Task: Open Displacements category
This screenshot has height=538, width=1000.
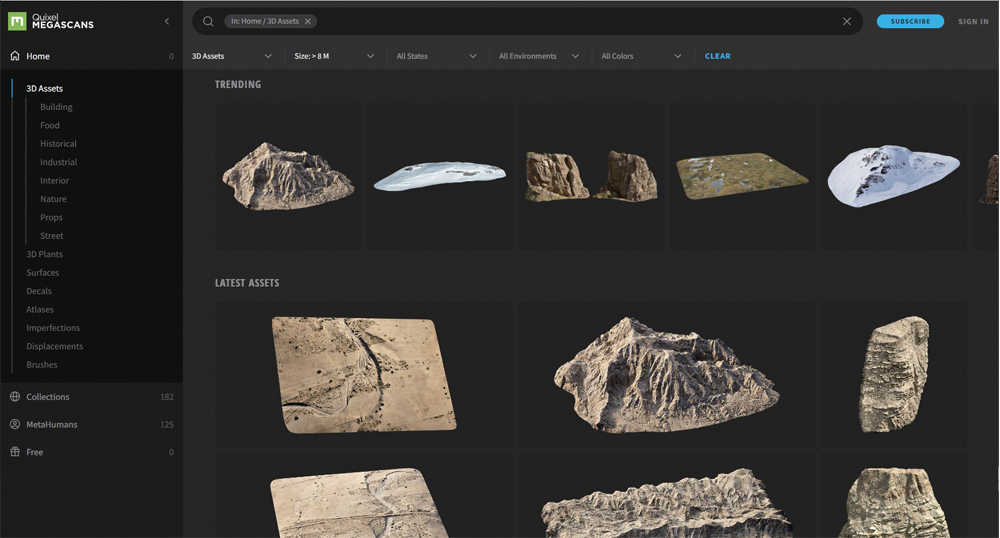Action: [x=55, y=347]
